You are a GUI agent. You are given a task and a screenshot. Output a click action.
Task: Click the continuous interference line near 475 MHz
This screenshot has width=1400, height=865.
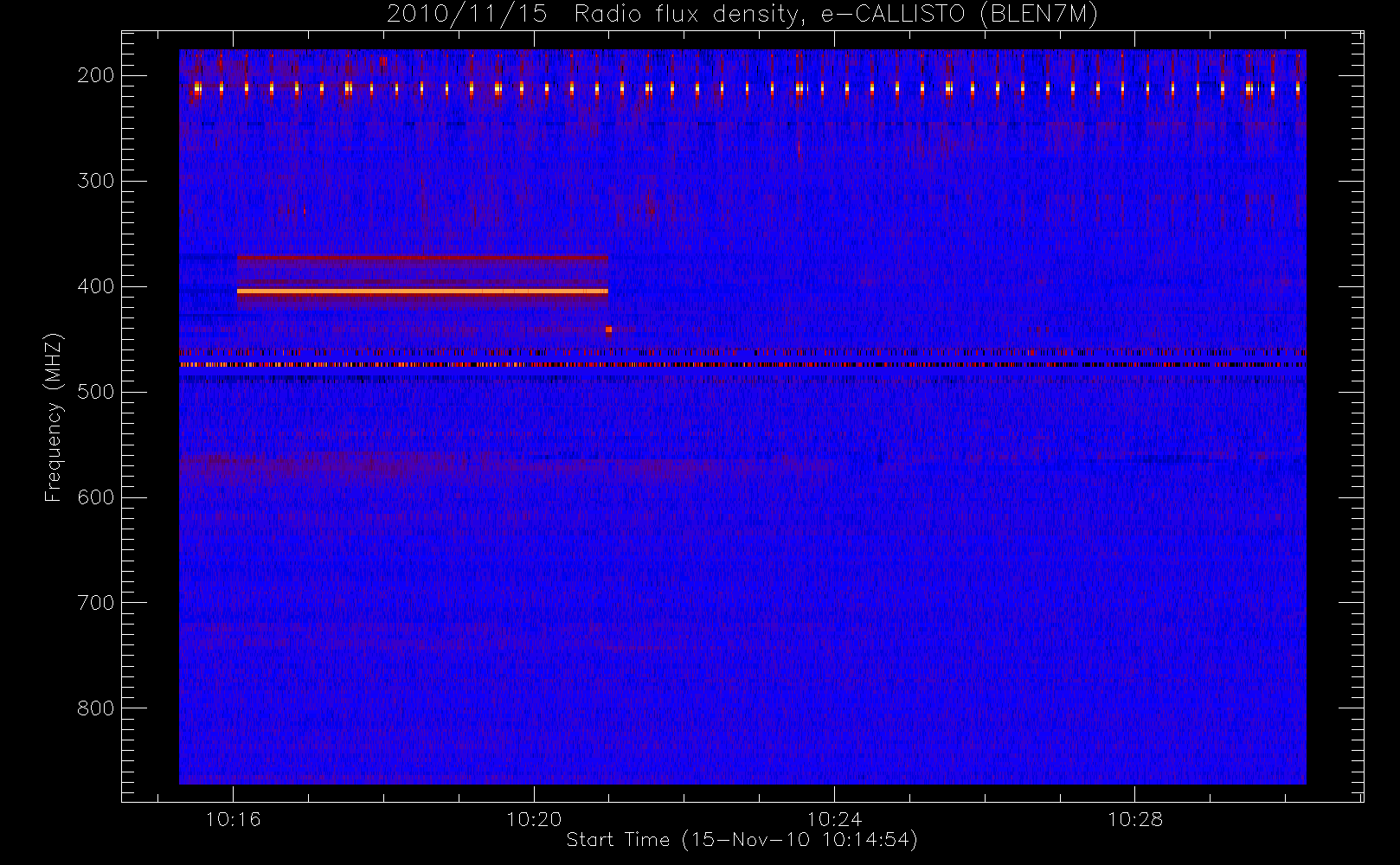(x=742, y=365)
